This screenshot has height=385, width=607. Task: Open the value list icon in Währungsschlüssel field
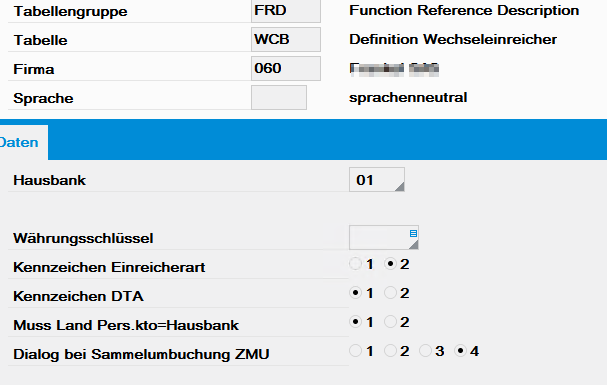click(413, 233)
